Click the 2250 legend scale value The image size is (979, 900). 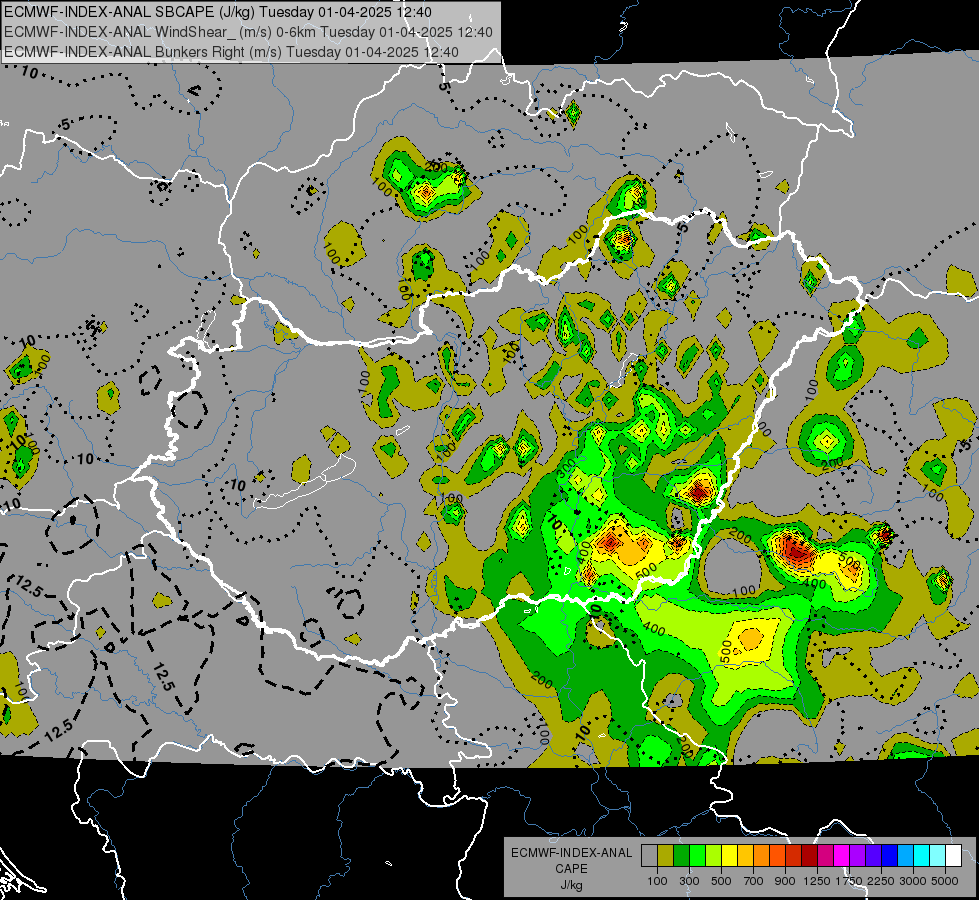pos(882,881)
